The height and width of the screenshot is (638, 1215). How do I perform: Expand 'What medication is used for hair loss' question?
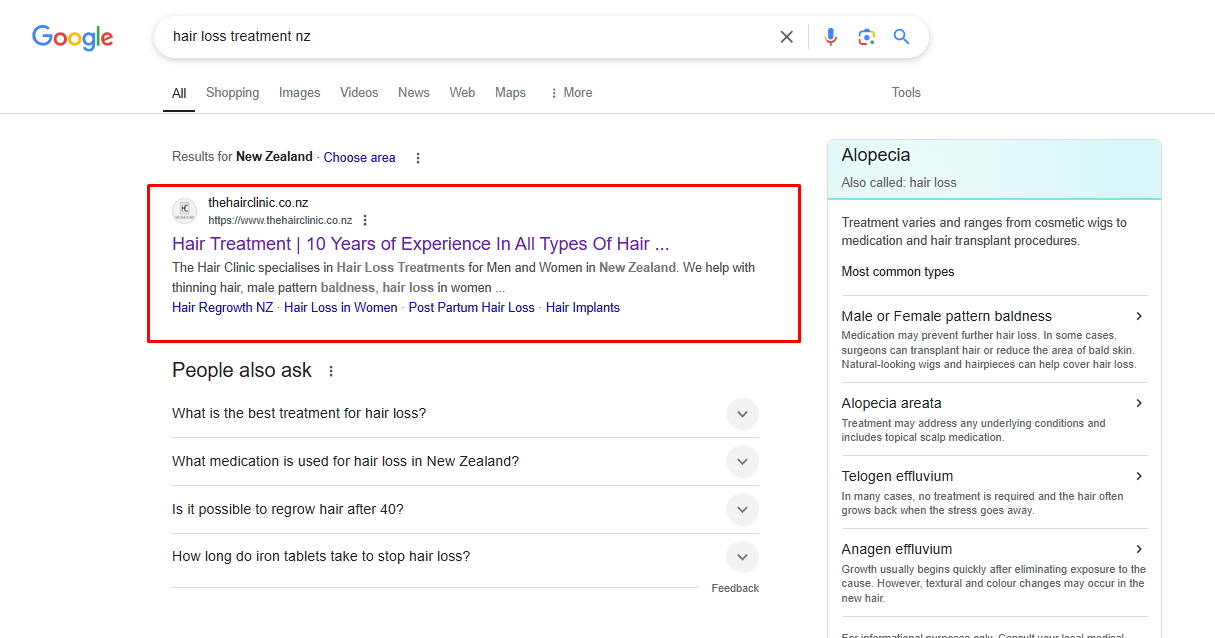click(465, 462)
